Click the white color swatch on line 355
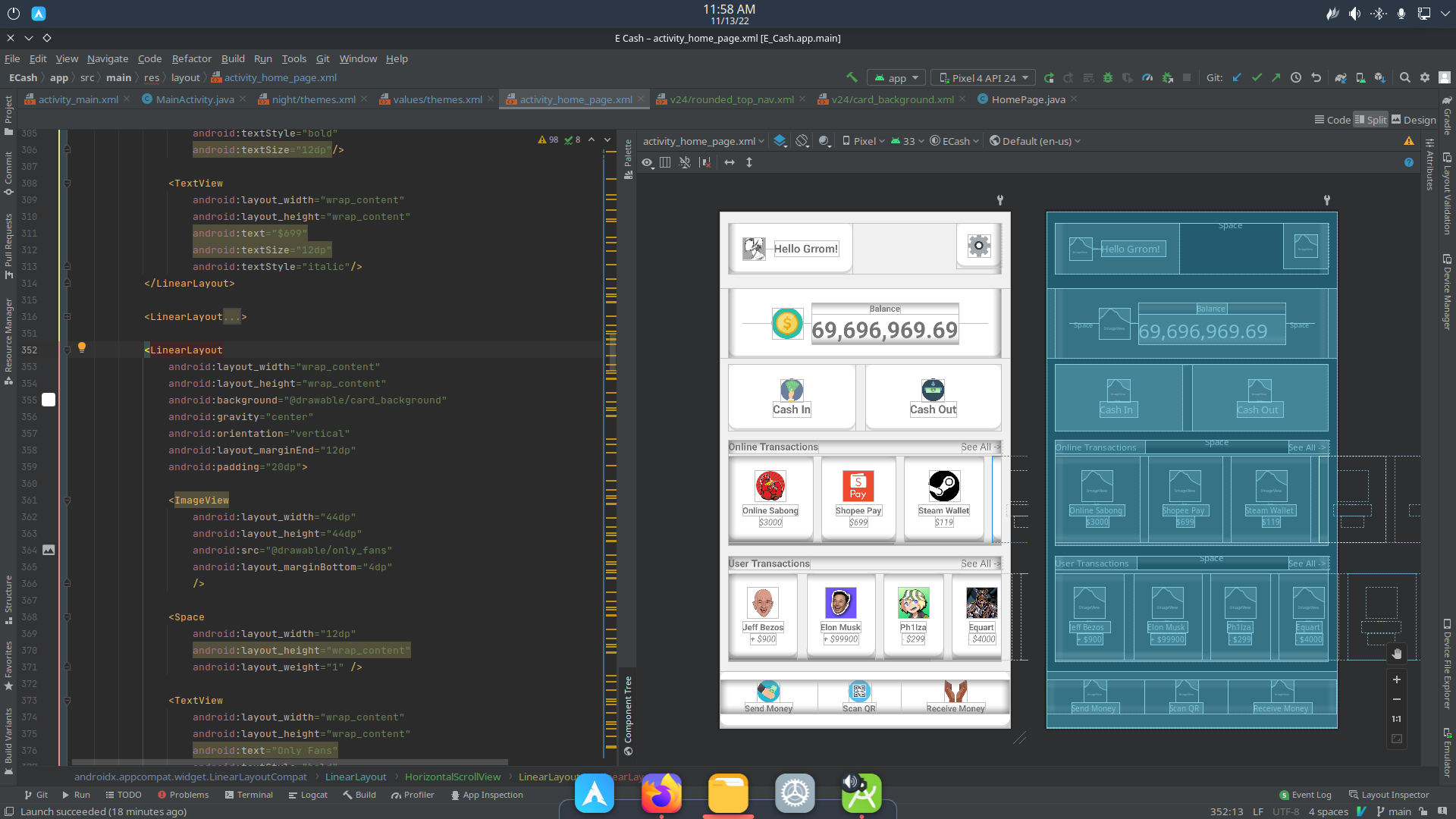This screenshot has width=1456, height=819. [x=49, y=400]
